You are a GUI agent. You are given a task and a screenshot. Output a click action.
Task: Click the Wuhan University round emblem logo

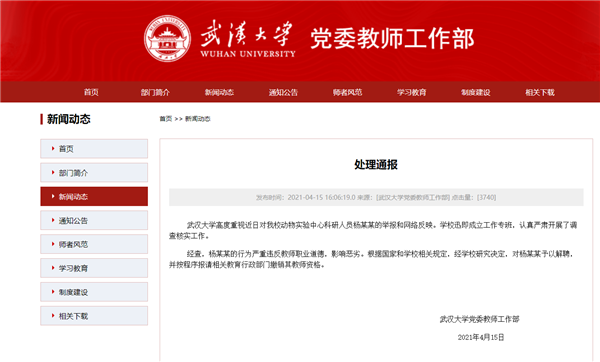point(167,39)
